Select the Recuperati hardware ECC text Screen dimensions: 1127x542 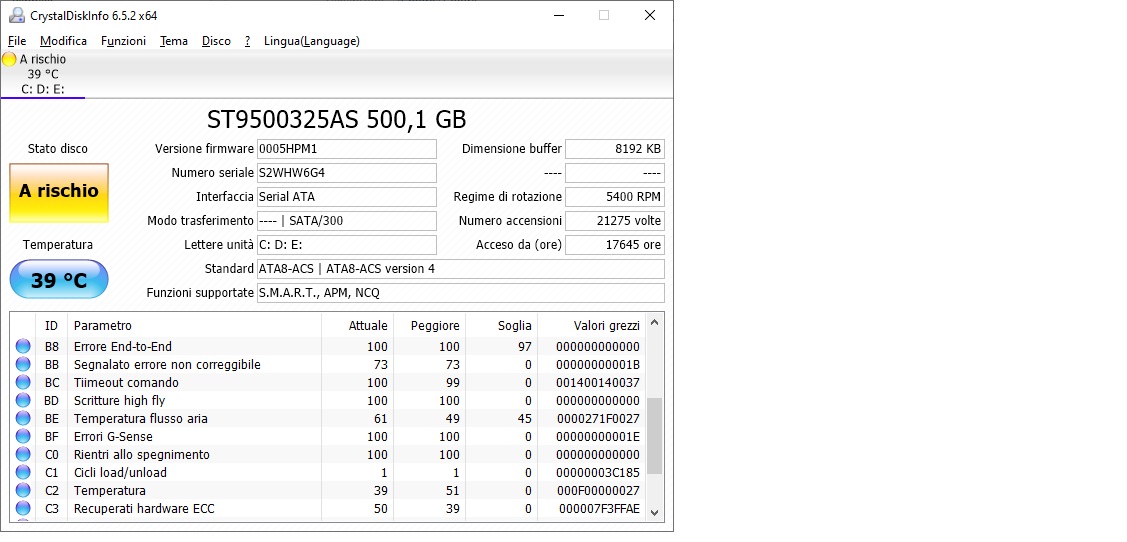[x=144, y=508]
